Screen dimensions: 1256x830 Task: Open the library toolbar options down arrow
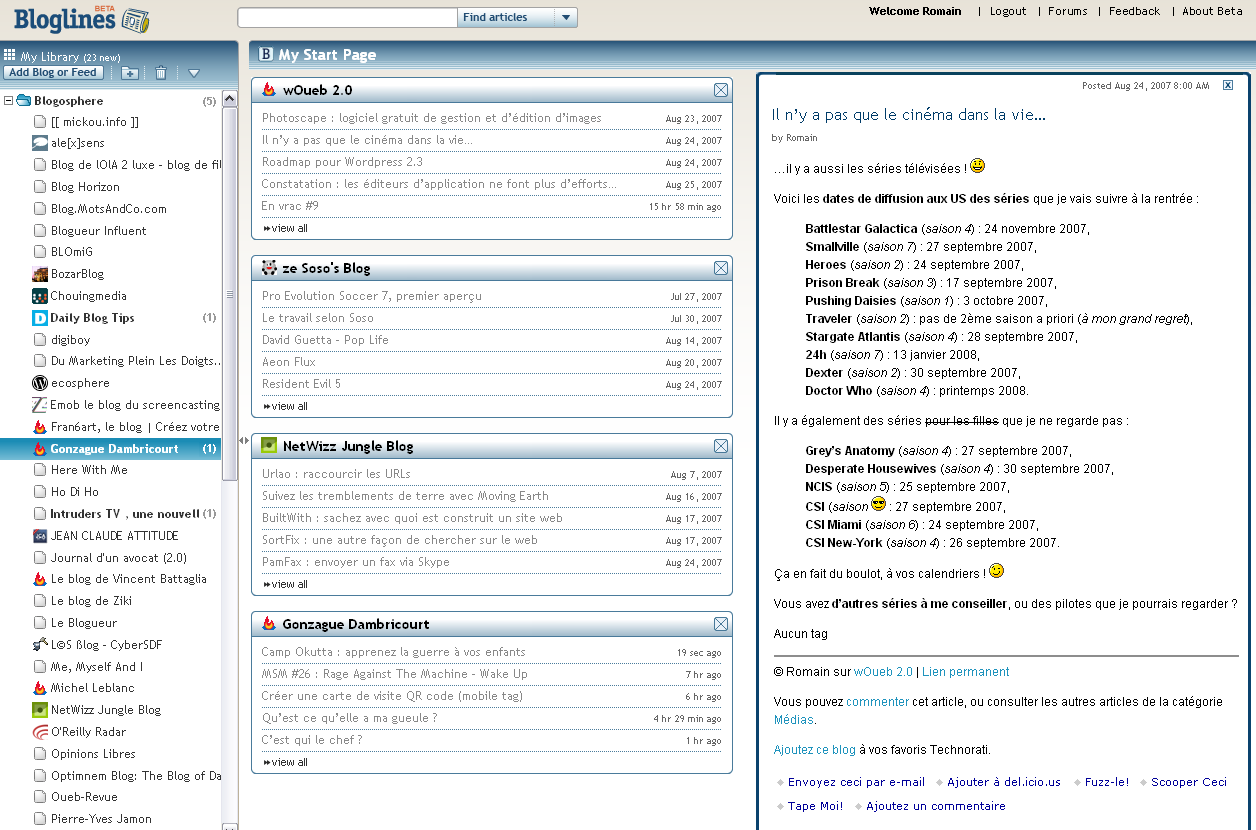194,73
